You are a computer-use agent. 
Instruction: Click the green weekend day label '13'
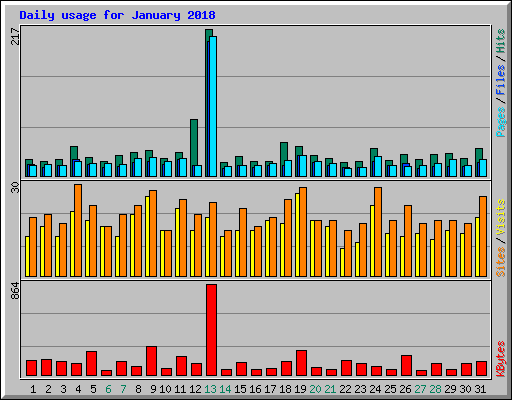coord(210,389)
